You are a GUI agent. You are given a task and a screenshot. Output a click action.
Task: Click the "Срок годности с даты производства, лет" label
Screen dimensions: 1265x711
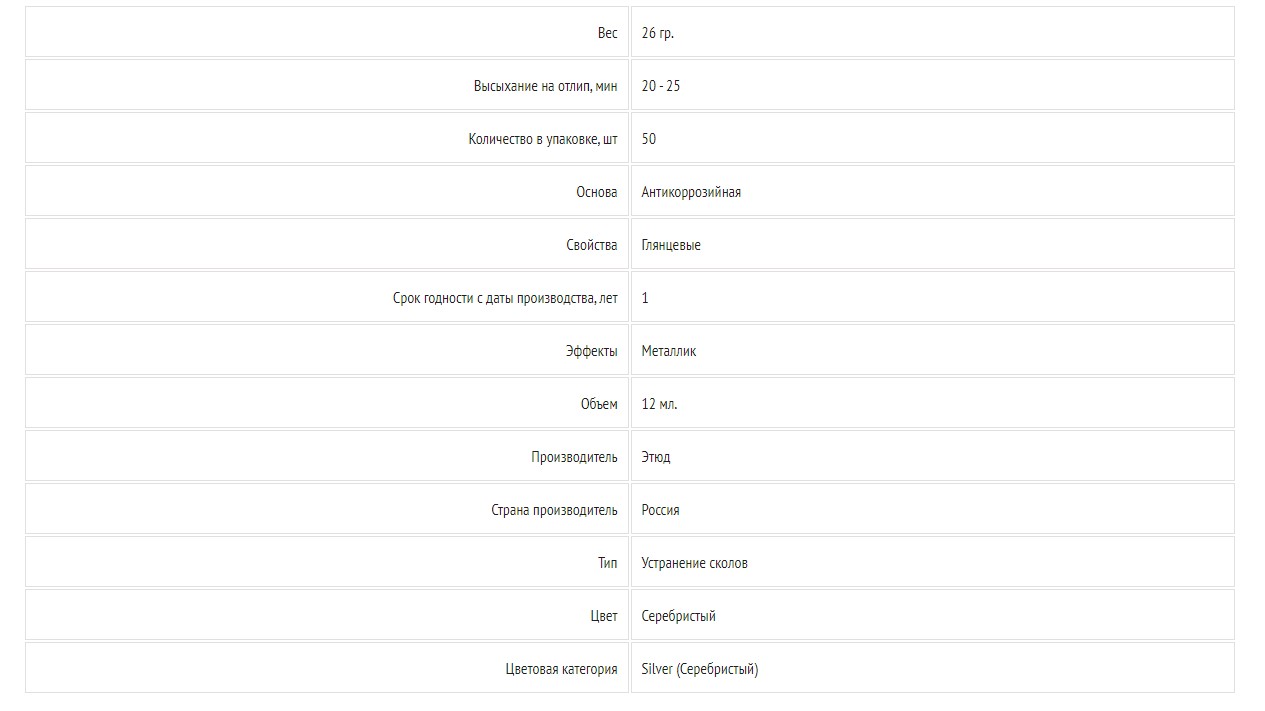point(505,298)
